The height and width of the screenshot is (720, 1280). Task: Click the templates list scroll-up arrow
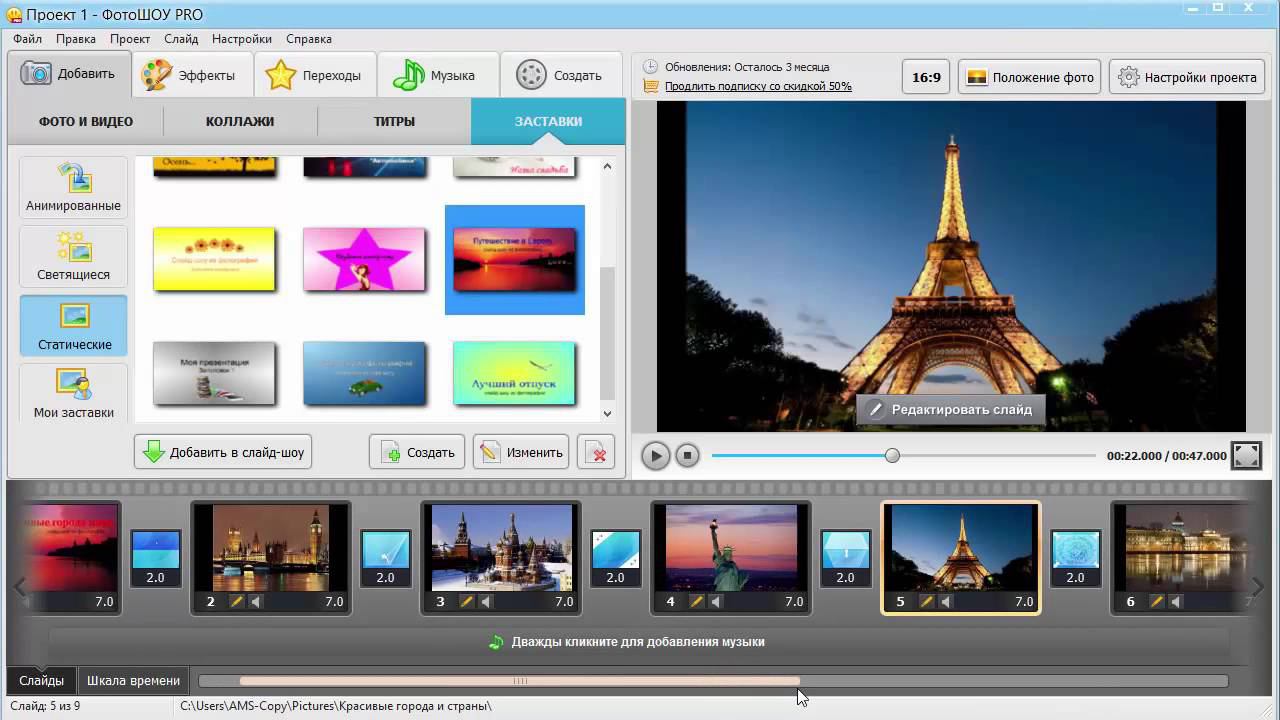point(607,167)
